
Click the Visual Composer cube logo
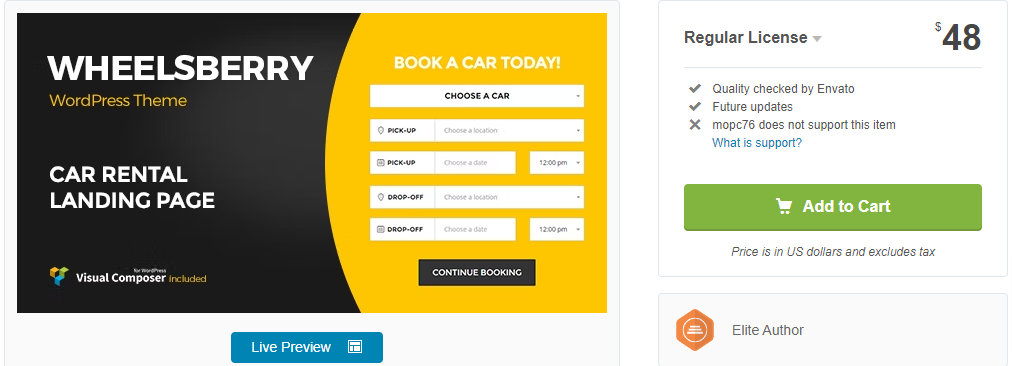tap(59, 276)
